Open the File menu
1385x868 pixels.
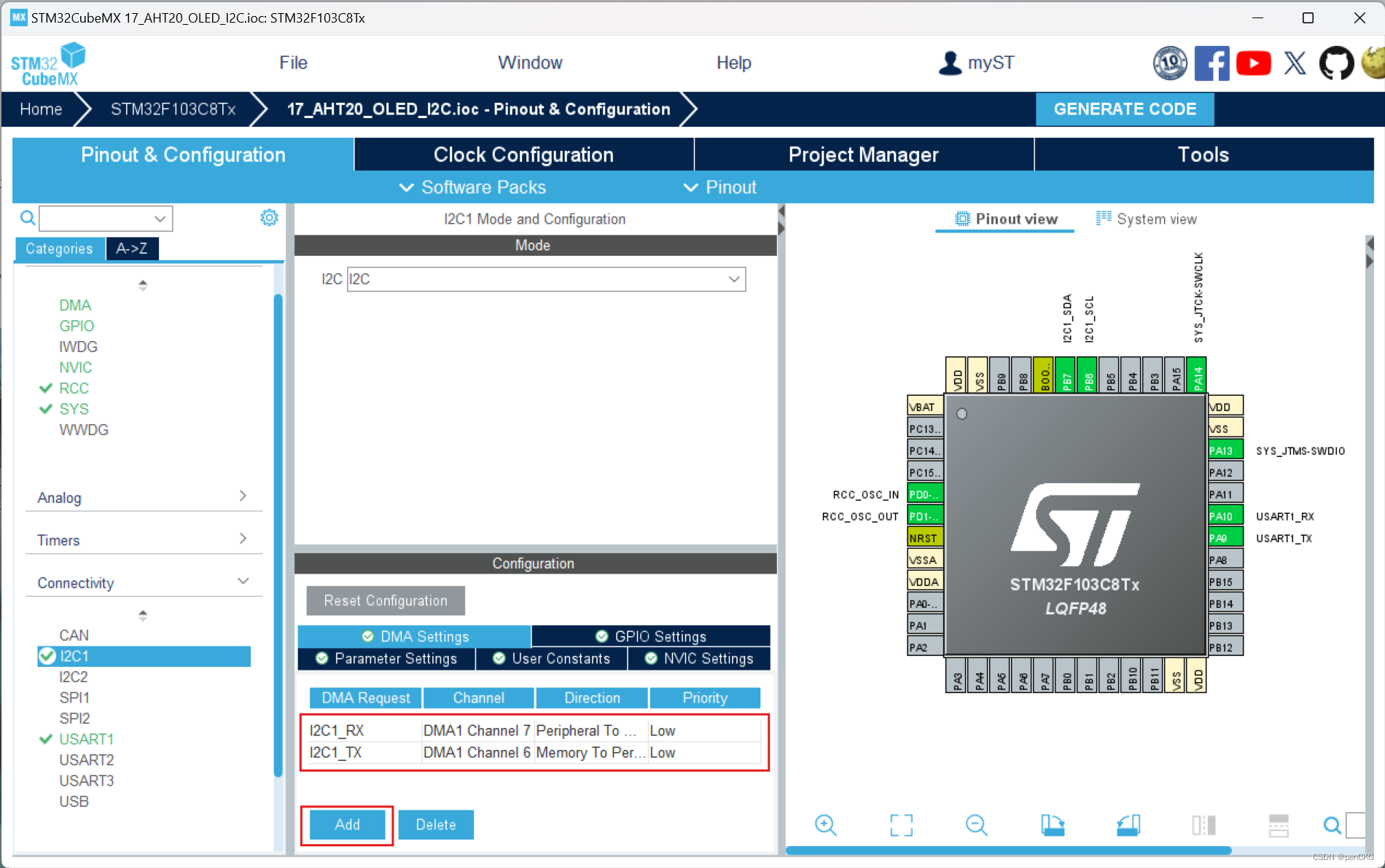(x=293, y=63)
